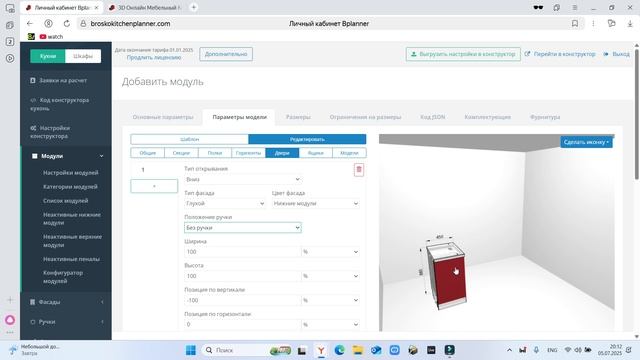640x360 pixels.
Task: Open the browser hamburger menu icon
Action: 575,7
